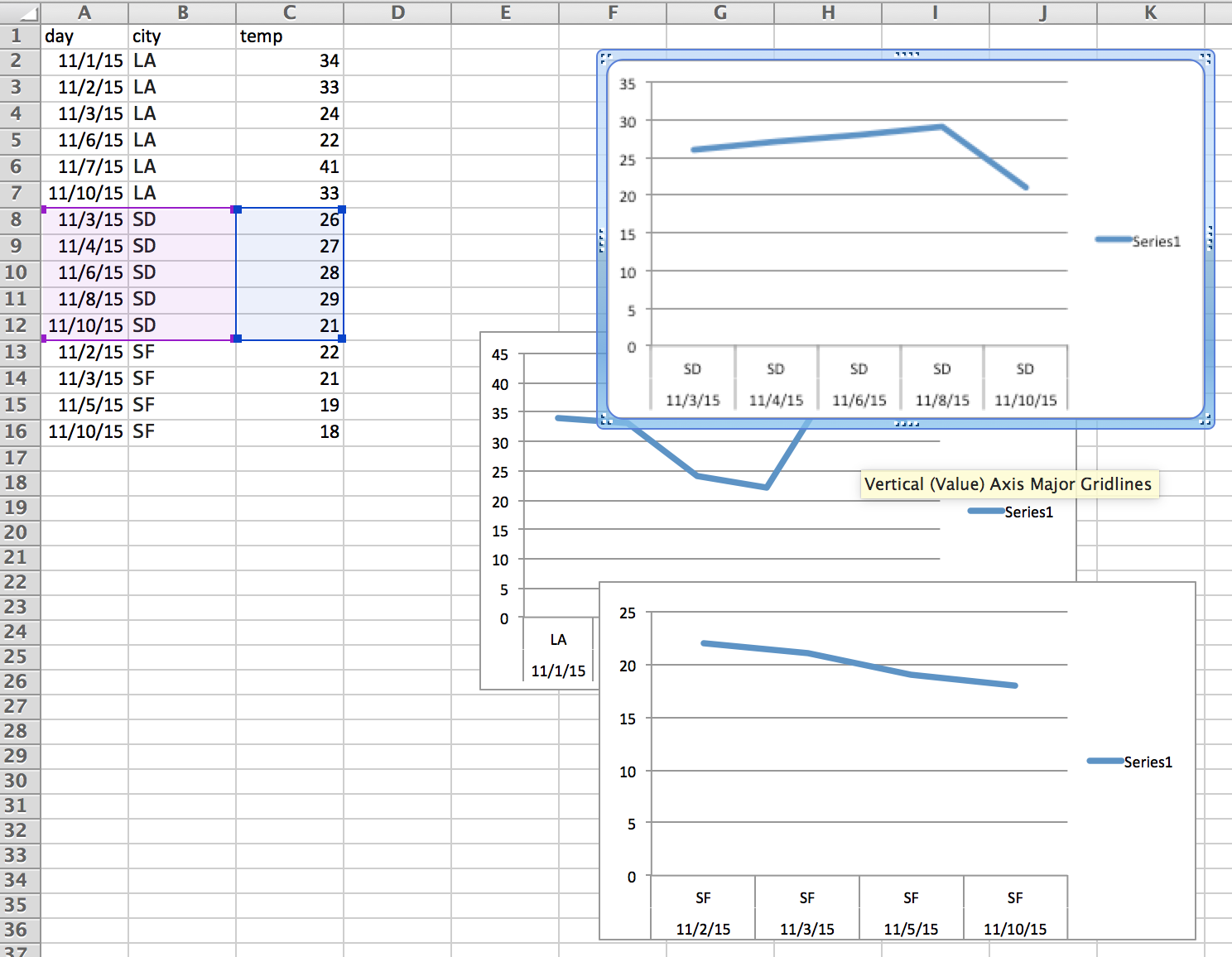The width and height of the screenshot is (1232, 957).
Task: Click SD chart's bottom-right corner handle
Action: pyautogui.click(x=1206, y=421)
